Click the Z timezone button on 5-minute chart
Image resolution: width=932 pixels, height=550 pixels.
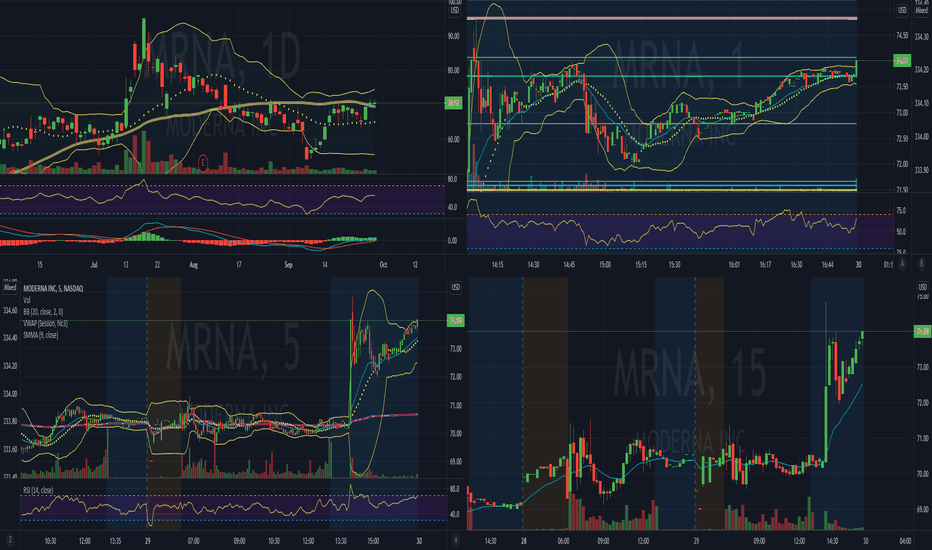(10, 540)
